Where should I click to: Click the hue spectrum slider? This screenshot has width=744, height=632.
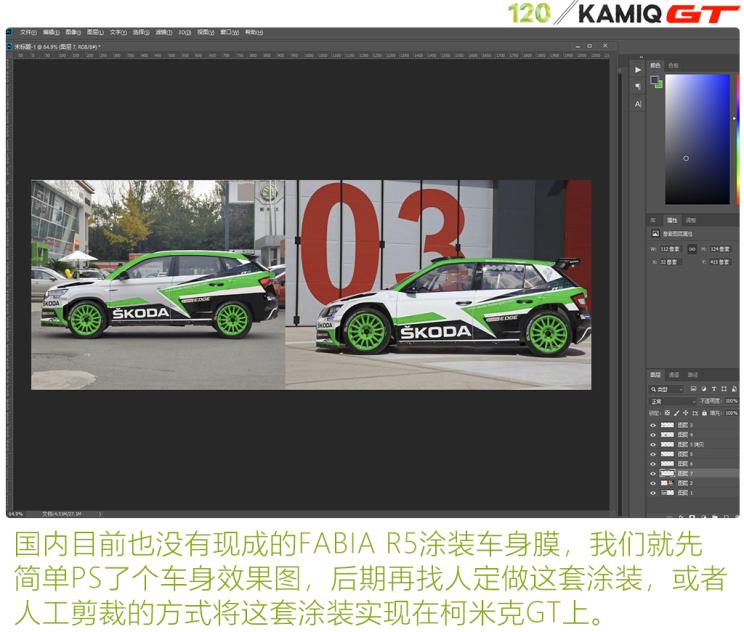coord(738,139)
